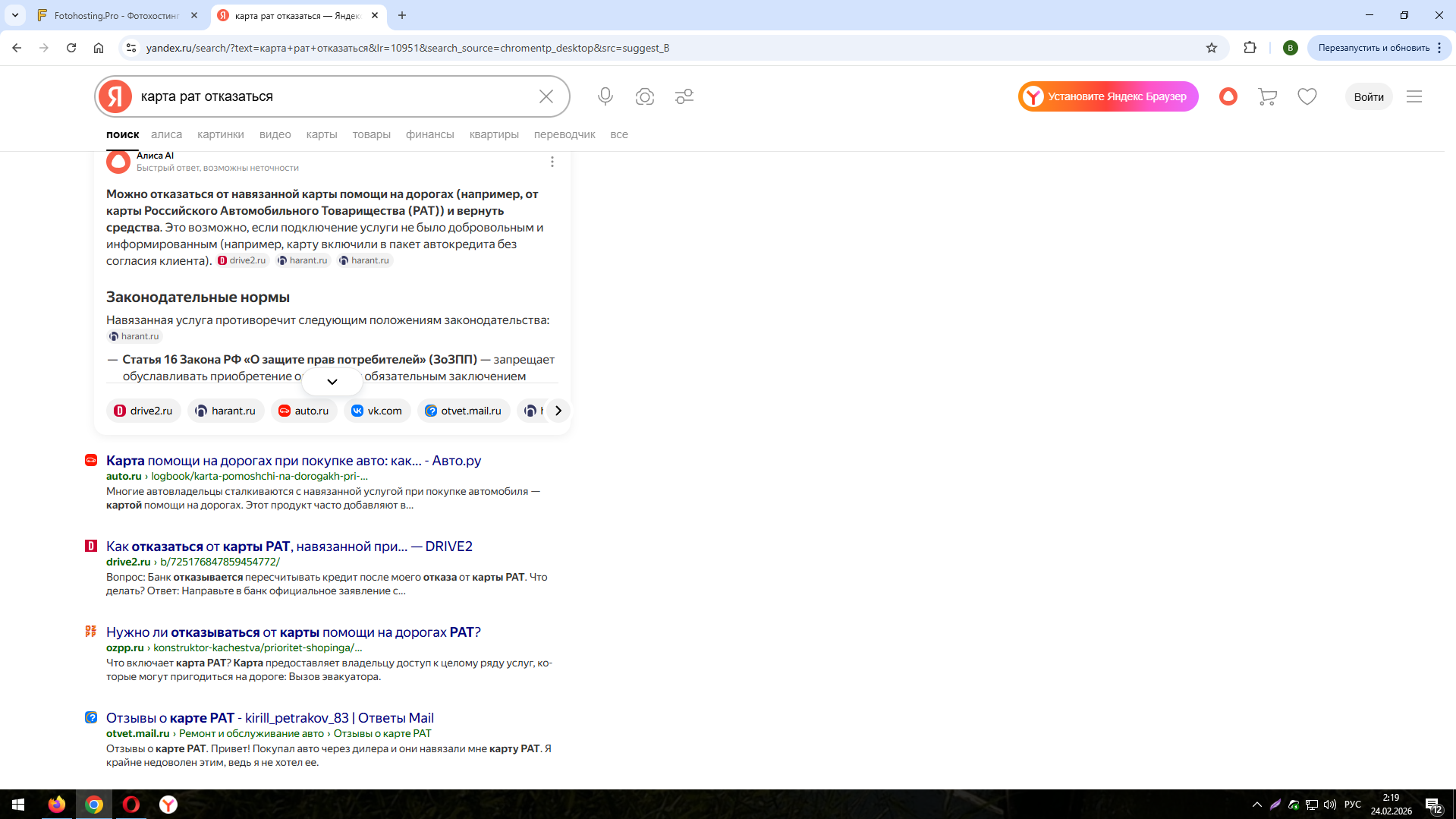Click otvet.mail.ru source chip
Image resolution: width=1456 pixels, height=819 pixels.
(x=464, y=411)
